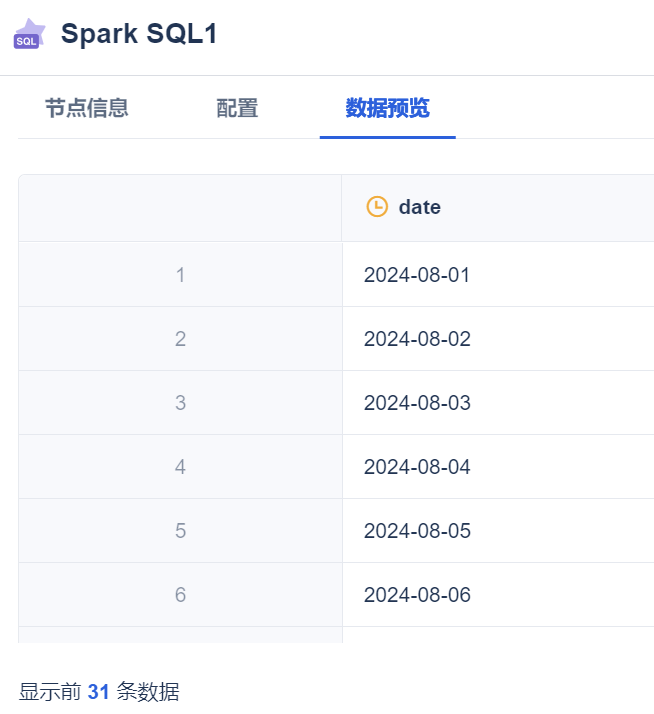Select the 2024-08-06 date cell
The width and height of the screenshot is (654, 714).
417,595
